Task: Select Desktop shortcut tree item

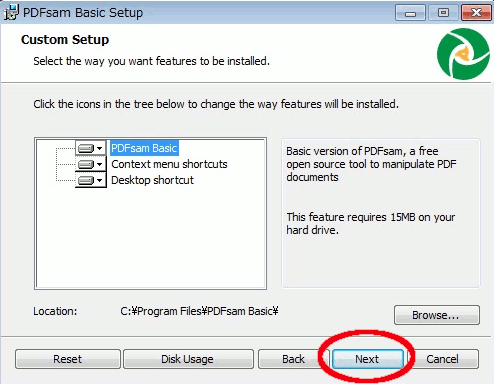Action: click(152, 180)
